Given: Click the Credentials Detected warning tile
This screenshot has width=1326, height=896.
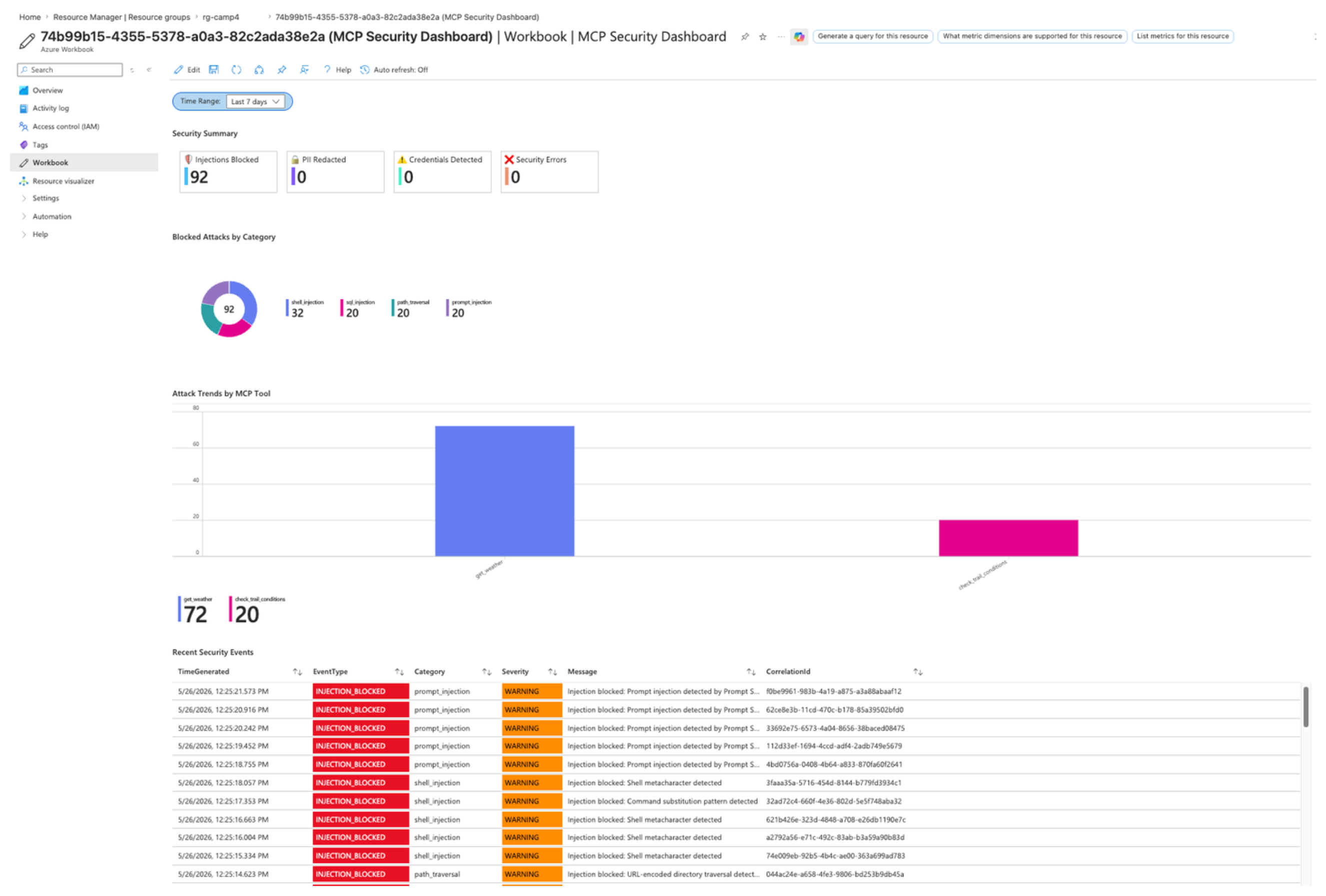Looking at the screenshot, I should (442, 171).
